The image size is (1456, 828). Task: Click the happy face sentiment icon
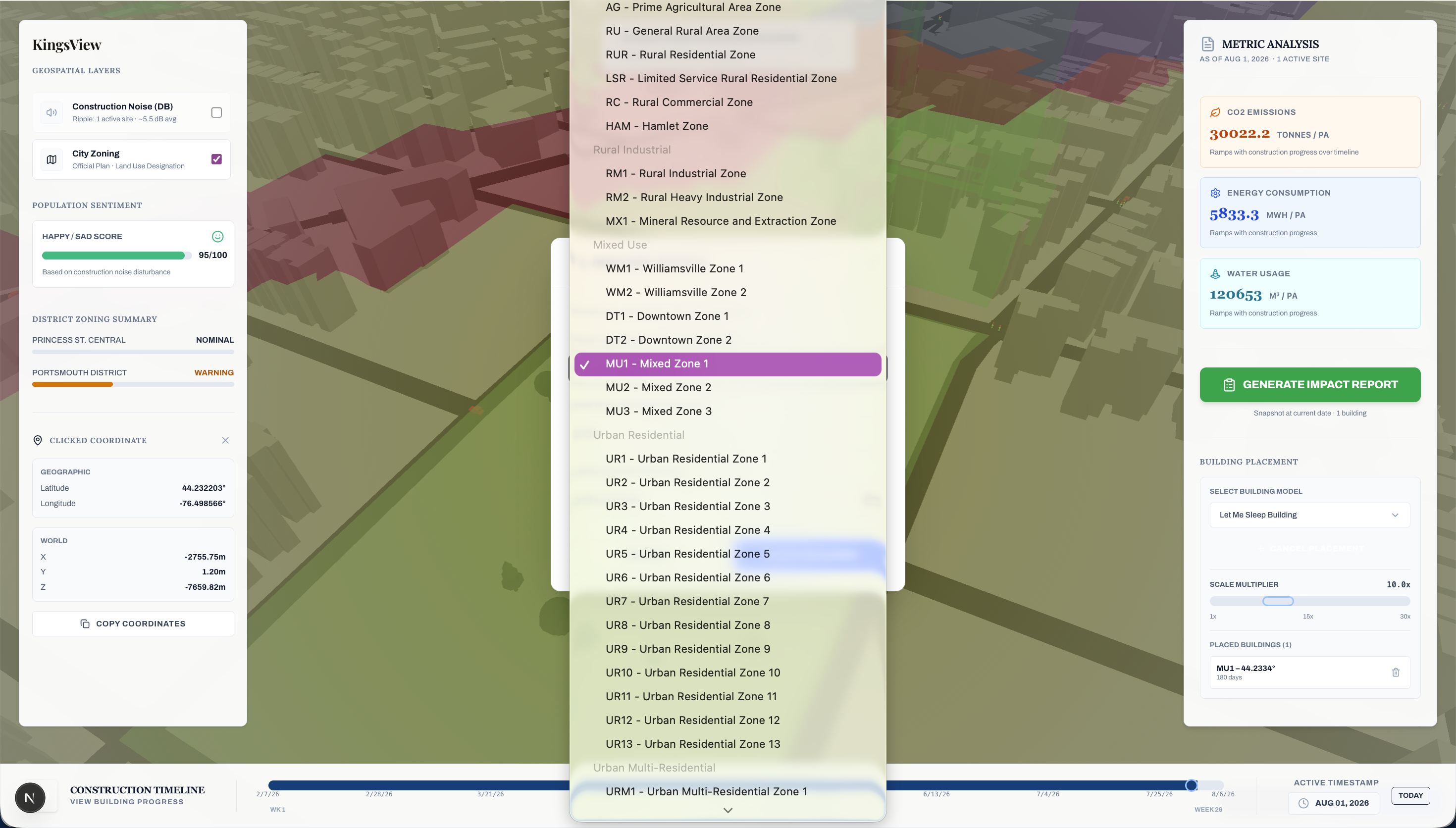point(217,237)
